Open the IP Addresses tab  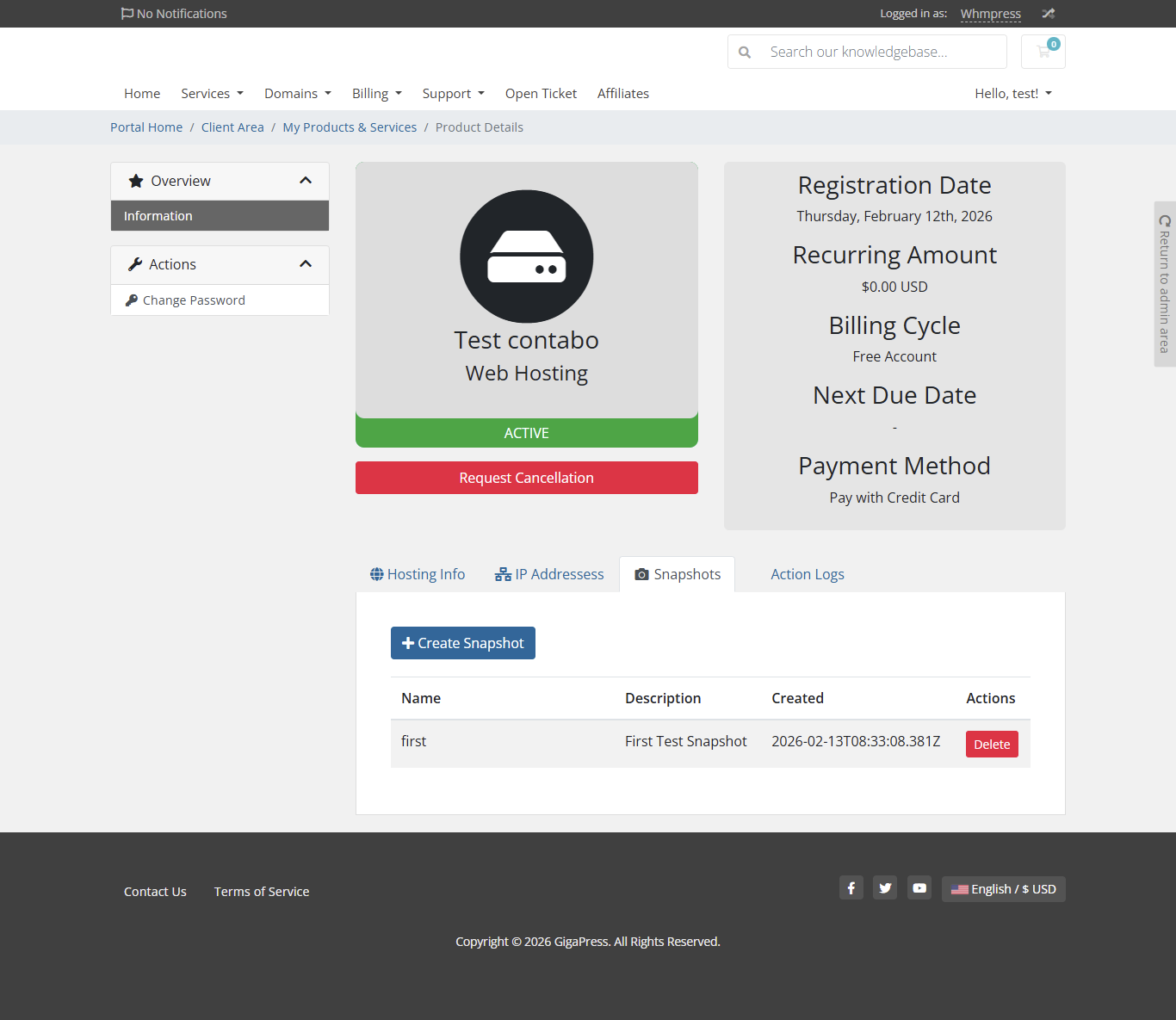click(x=549, y=574)
